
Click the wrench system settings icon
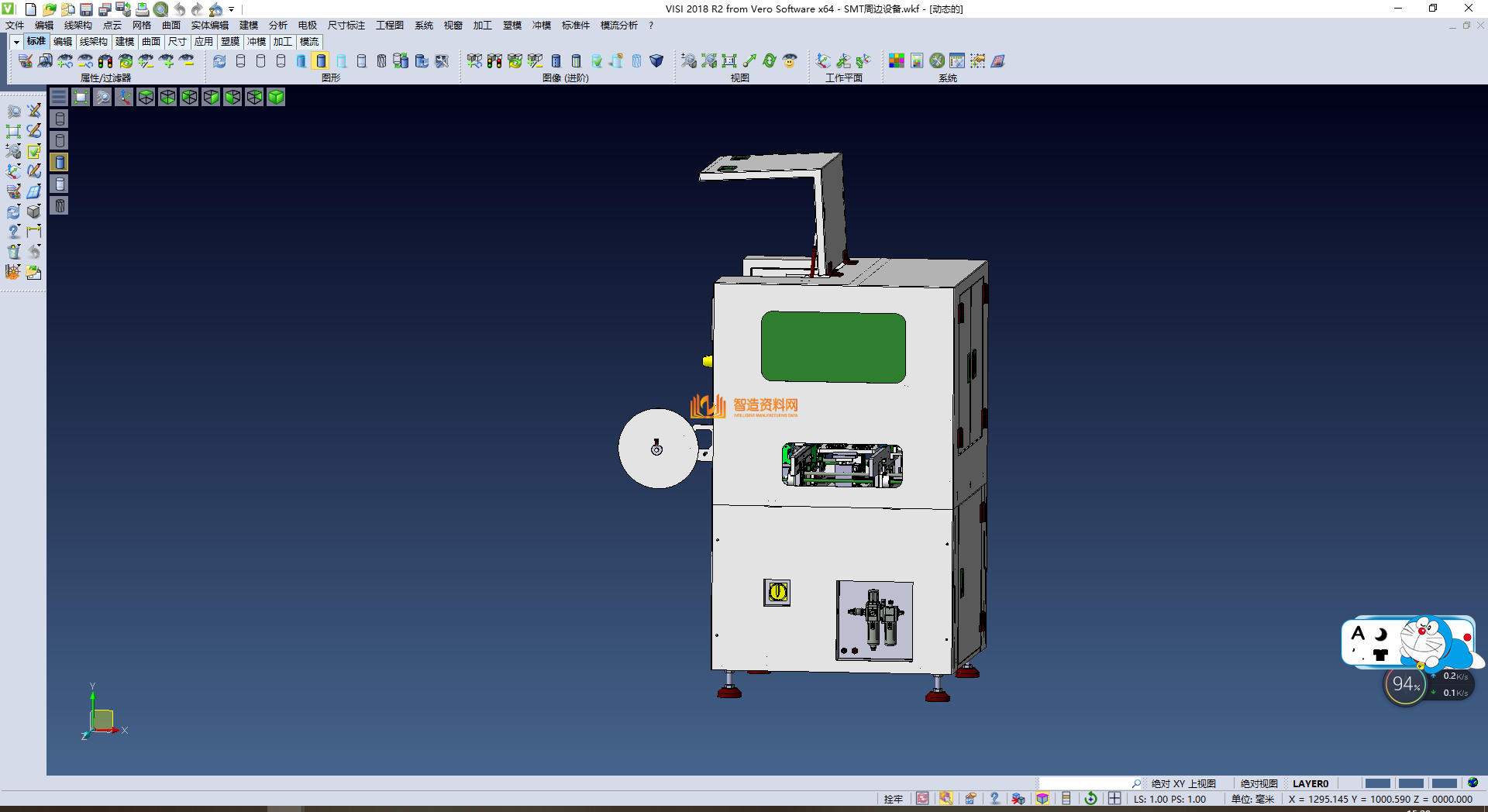pos(937,60)
